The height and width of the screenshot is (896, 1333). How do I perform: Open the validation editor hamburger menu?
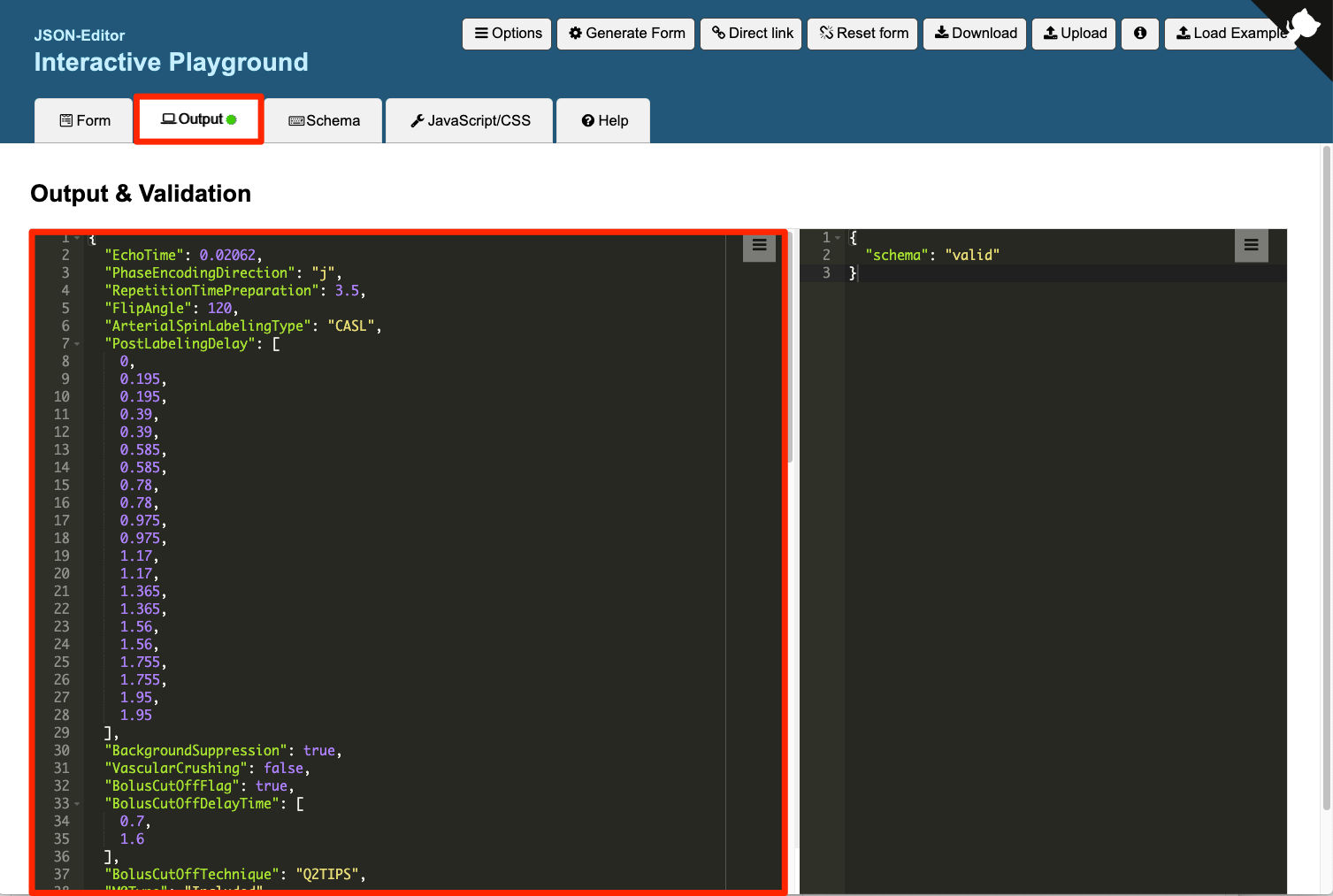[1251, 246]
